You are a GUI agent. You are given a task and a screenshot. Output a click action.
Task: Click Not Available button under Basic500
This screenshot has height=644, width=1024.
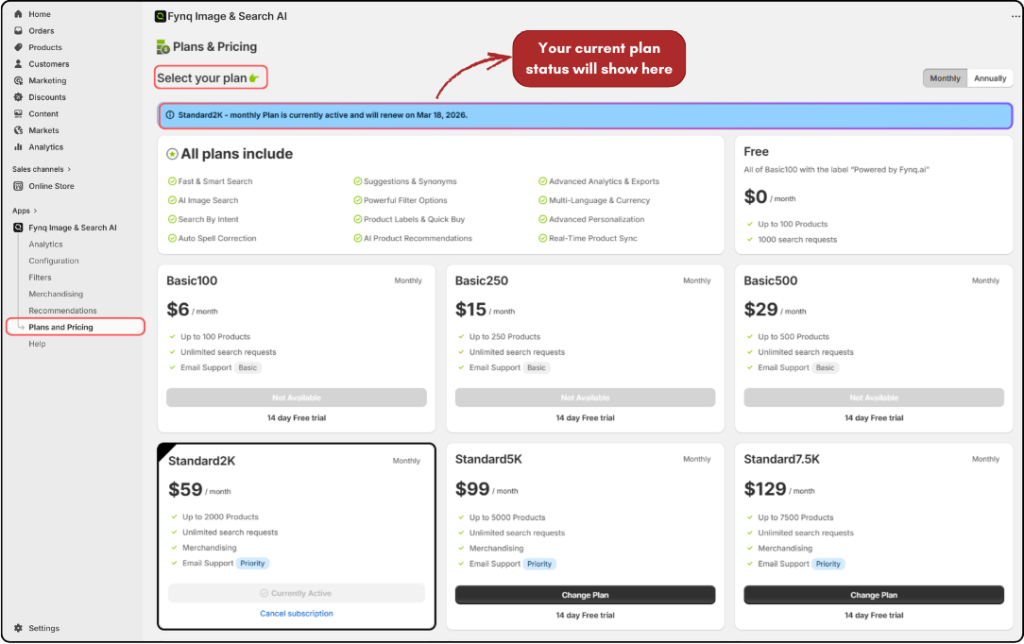(874, 398)
